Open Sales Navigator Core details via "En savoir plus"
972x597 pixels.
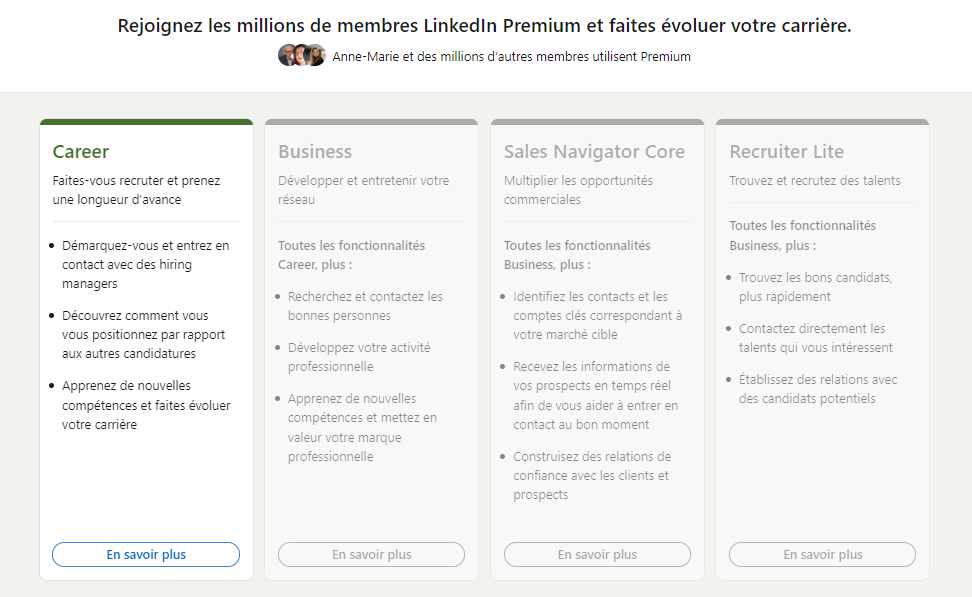(x=597, y=554)
